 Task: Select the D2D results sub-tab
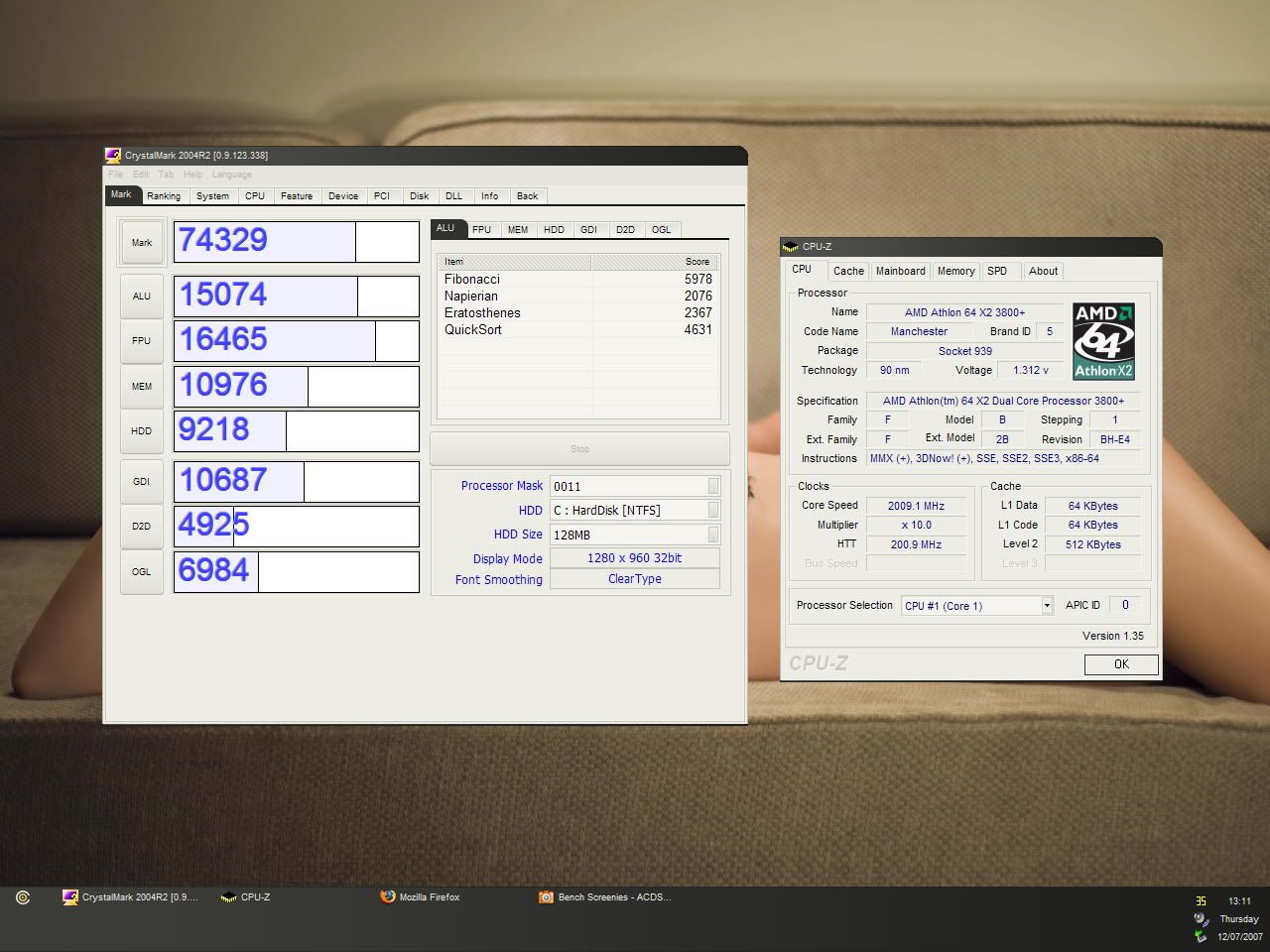(x=625, y=230)
